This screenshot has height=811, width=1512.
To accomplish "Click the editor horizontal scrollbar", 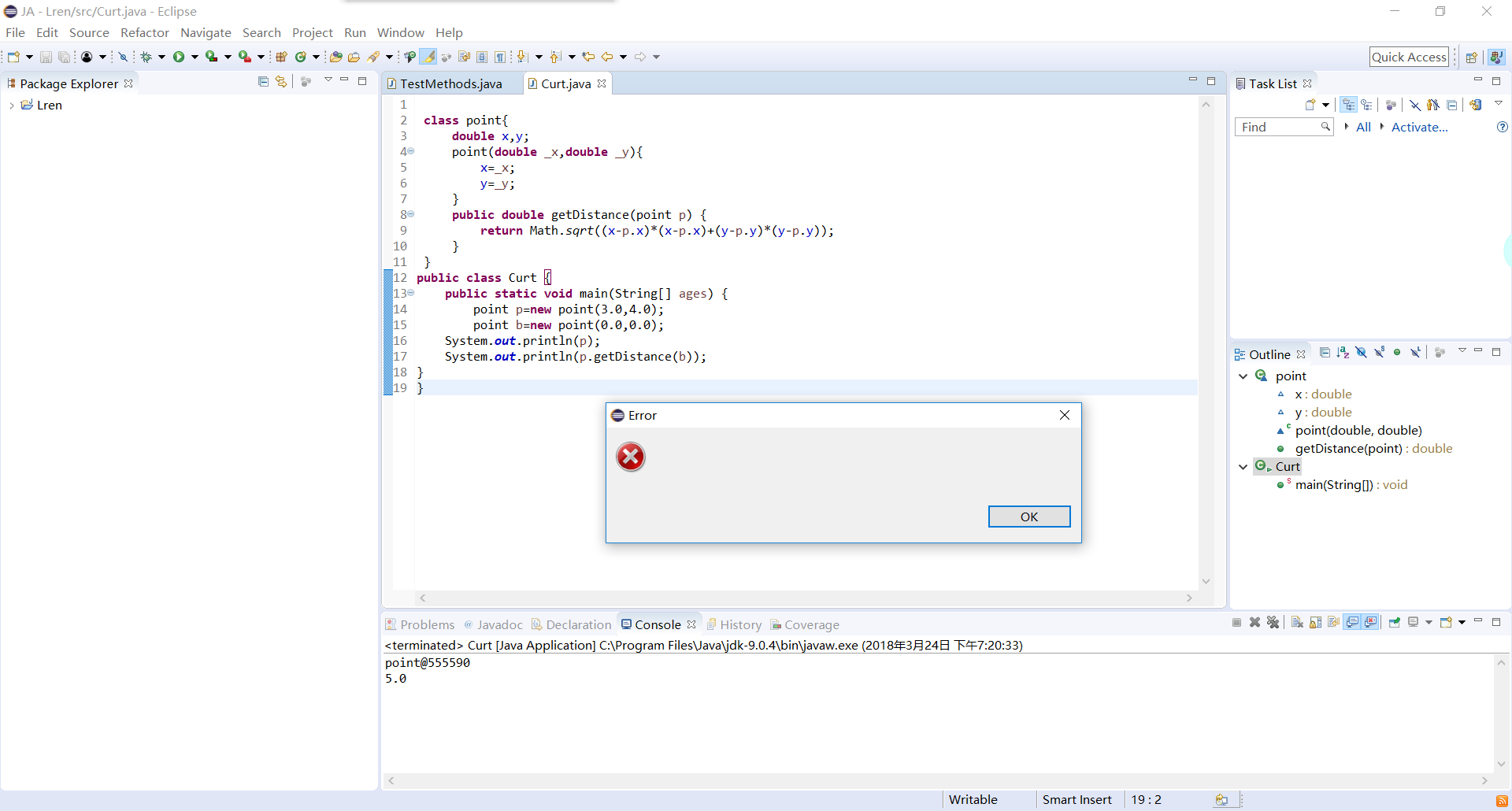I will tap(806, 598).
